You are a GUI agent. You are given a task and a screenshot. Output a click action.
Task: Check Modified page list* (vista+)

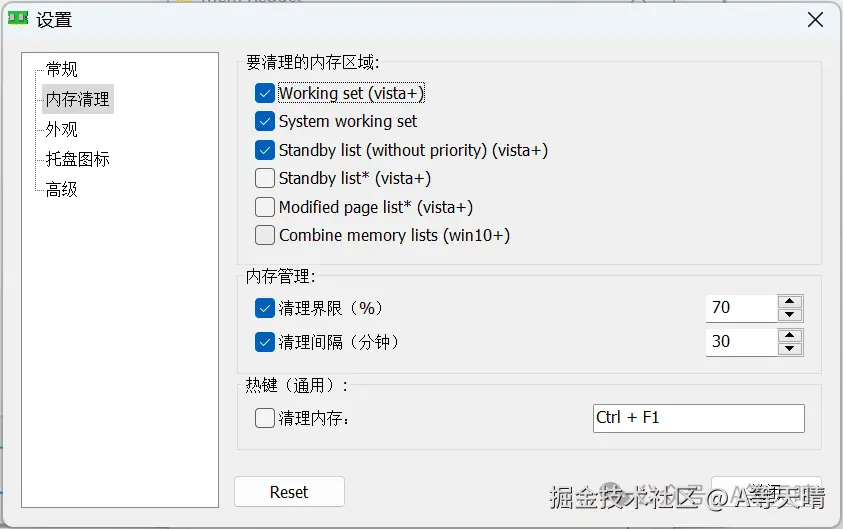265,207
